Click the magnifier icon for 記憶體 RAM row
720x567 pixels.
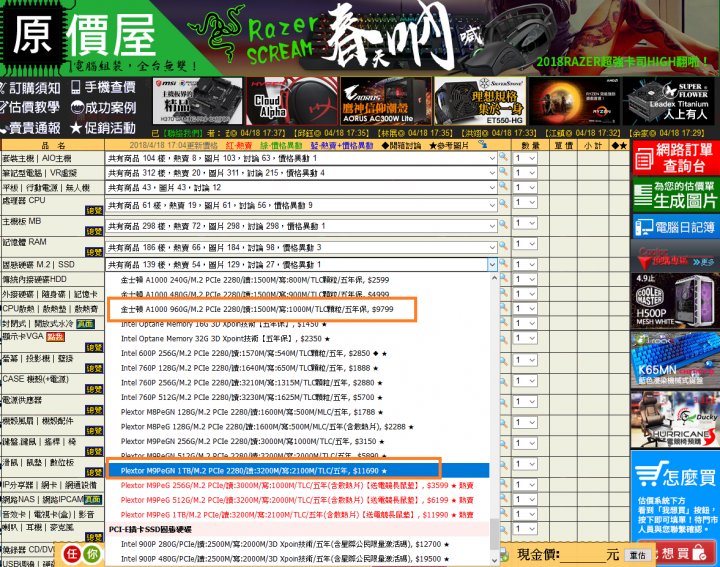(504, 246)
